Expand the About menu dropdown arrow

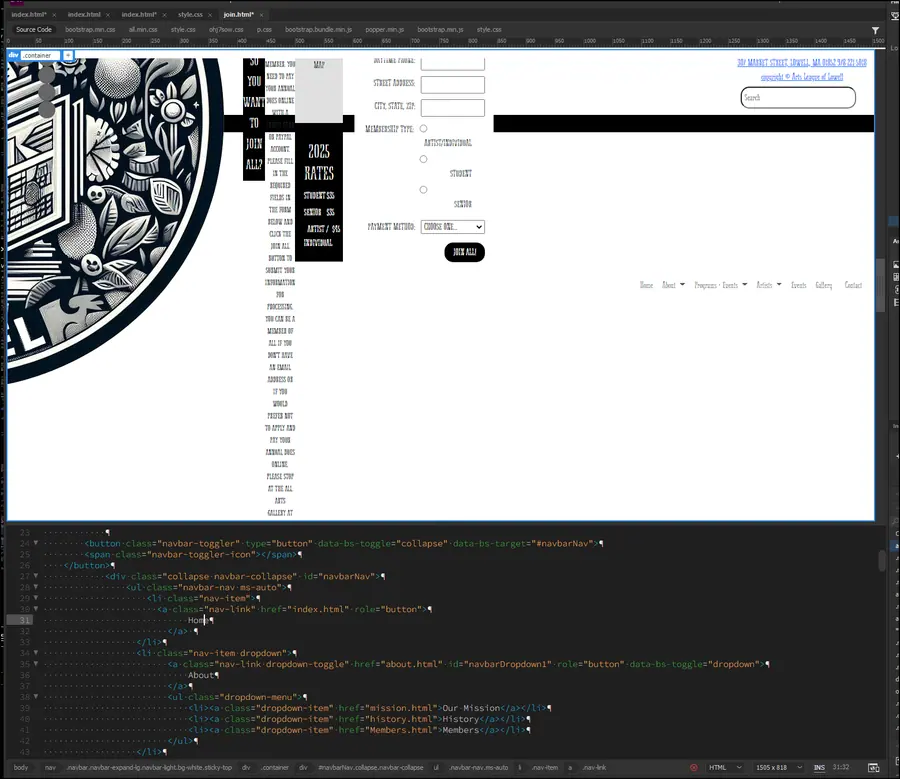coord(682,284)
